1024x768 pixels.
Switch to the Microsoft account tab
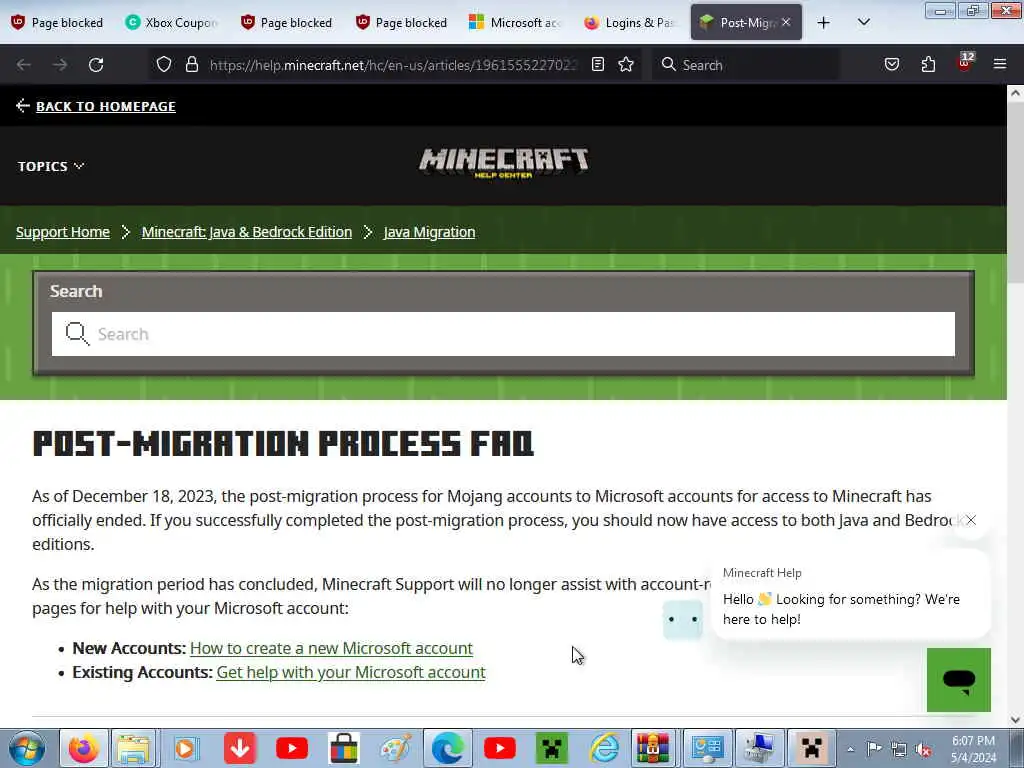[x=515, y=23]
